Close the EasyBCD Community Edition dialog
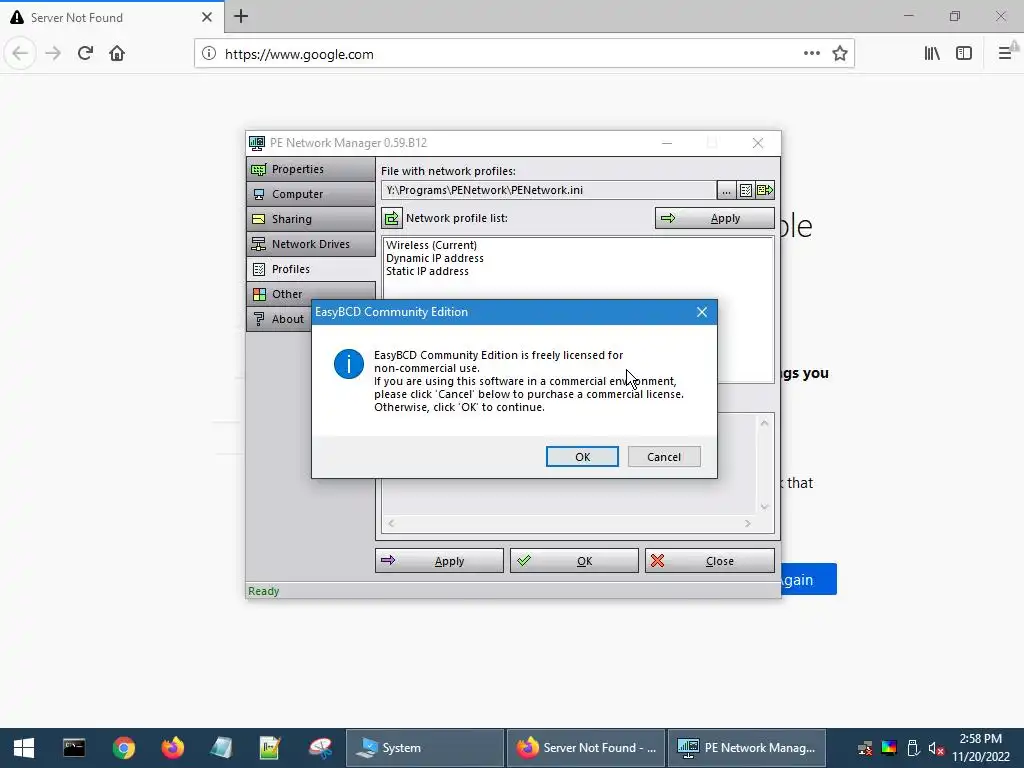This screenshot has width=1024, height=768. click(x=701, y=312)
